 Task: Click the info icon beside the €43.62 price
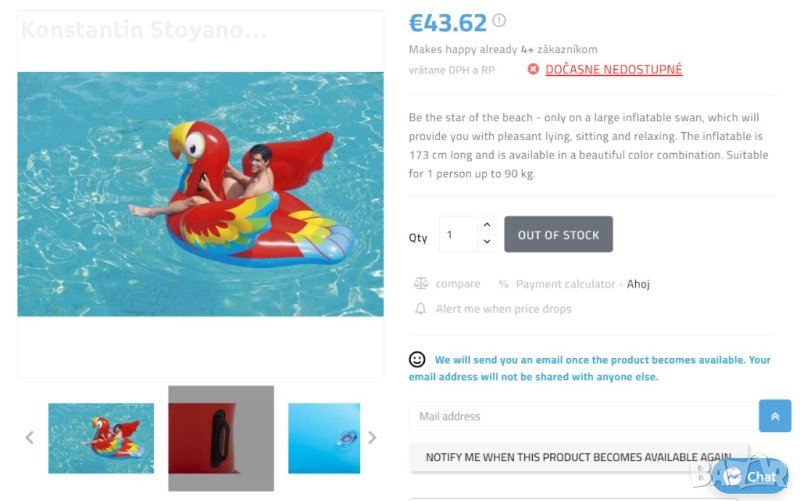click(x=499, y=20)
